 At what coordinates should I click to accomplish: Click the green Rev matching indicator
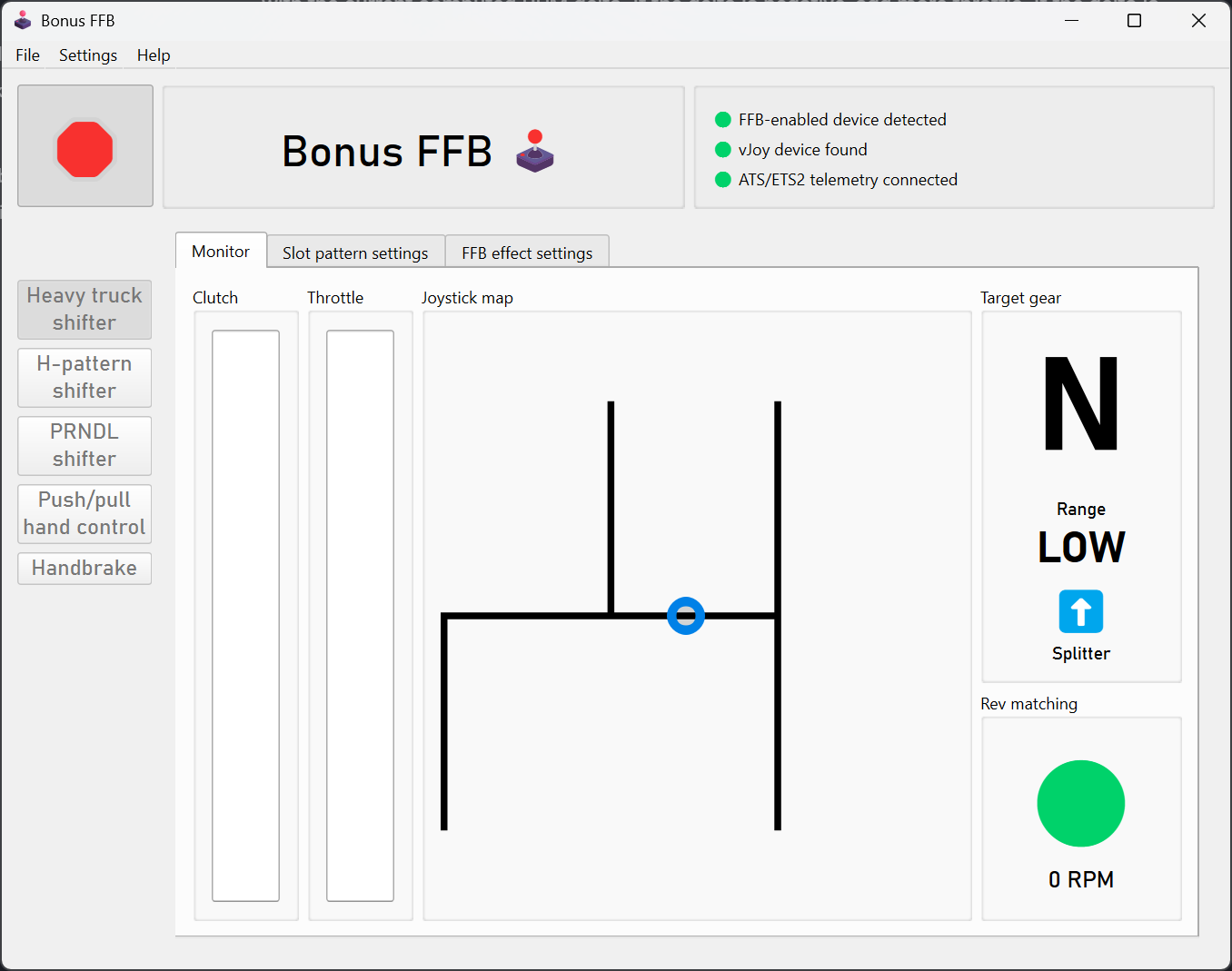pyautogui.click(x=1081, y=804)
